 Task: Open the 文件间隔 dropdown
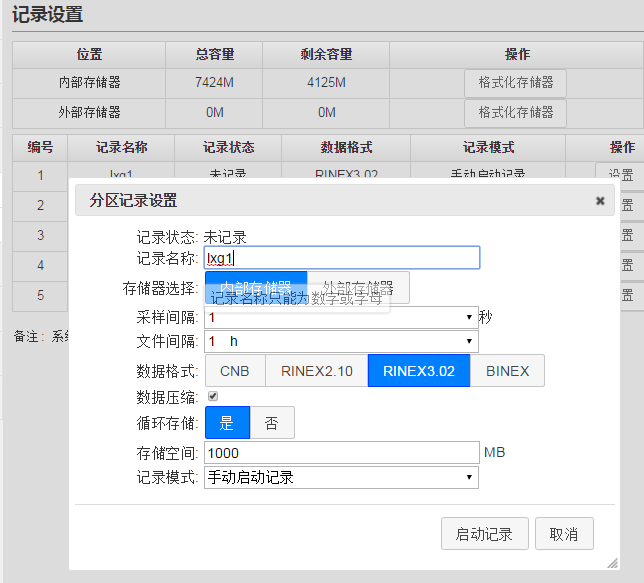pyautogui.click(x=341, y=342)
